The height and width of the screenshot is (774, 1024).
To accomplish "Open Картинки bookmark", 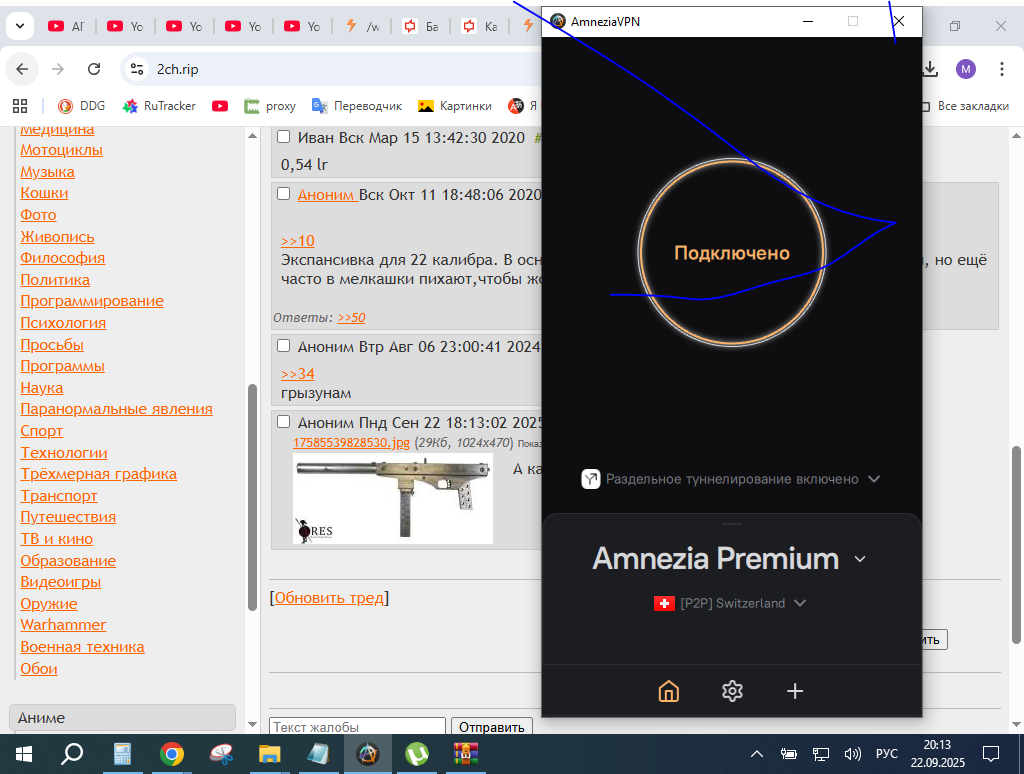I will coord(455,106).
